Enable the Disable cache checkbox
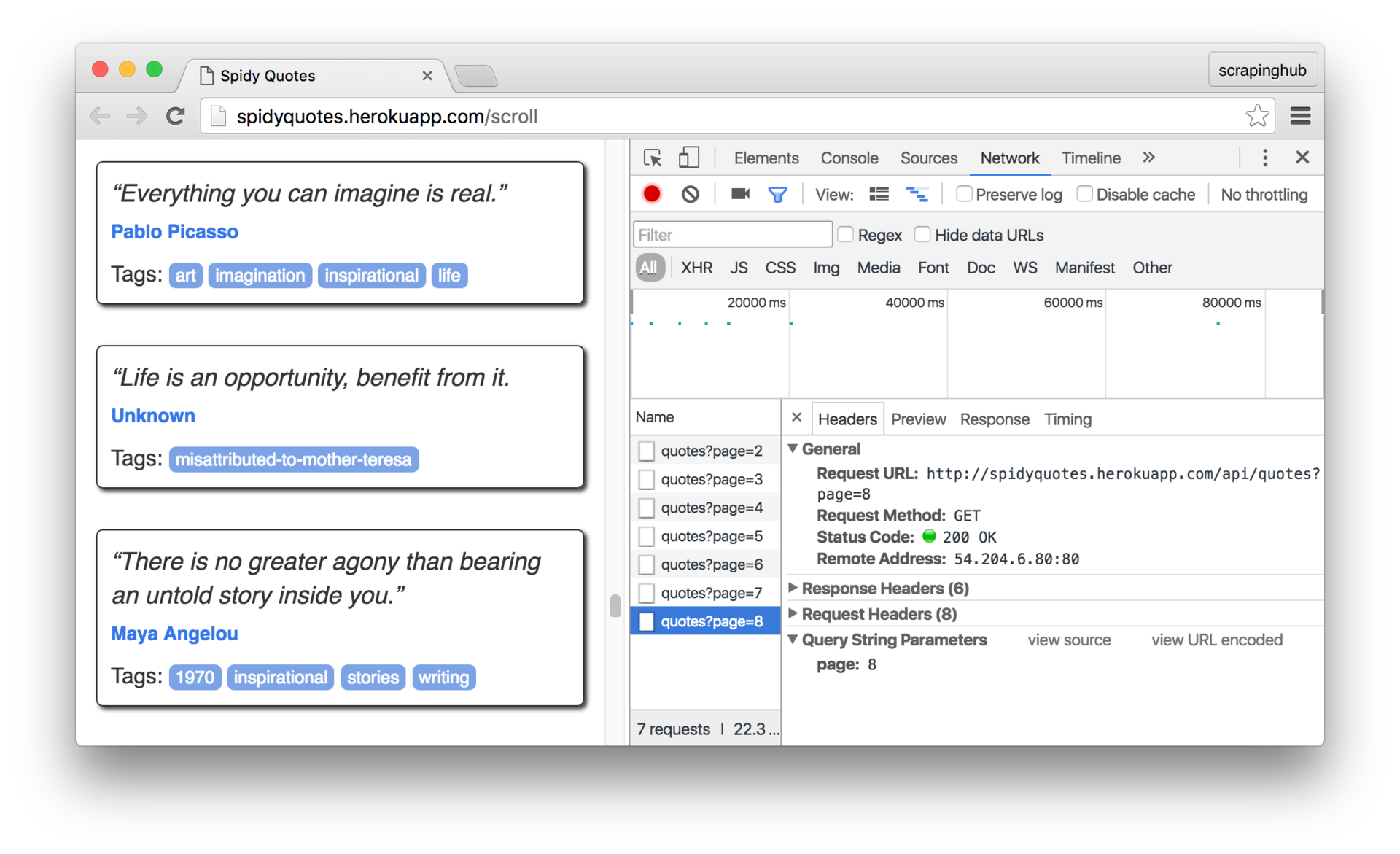The width and height of the screenshot is (1400, 854). [1084, 194]
